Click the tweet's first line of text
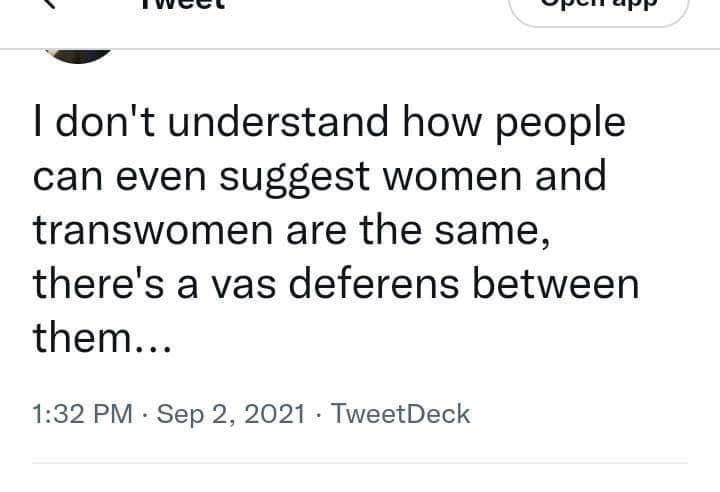 click(x=328, y=124)
